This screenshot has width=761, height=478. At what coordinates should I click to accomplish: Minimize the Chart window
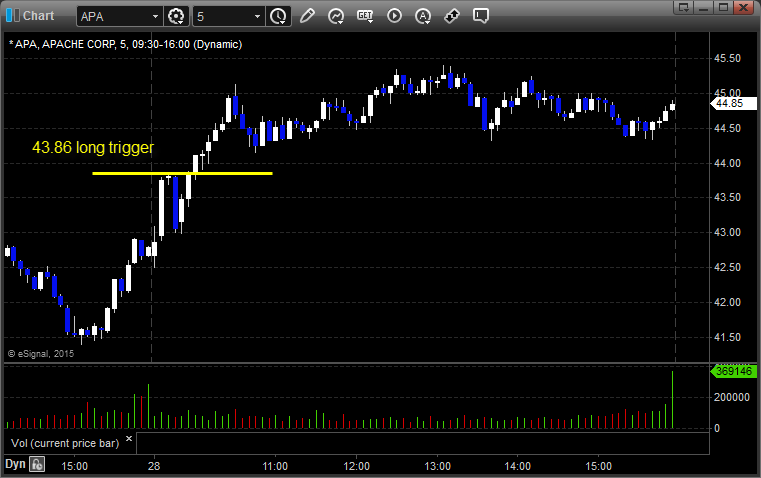click(703, 7)
